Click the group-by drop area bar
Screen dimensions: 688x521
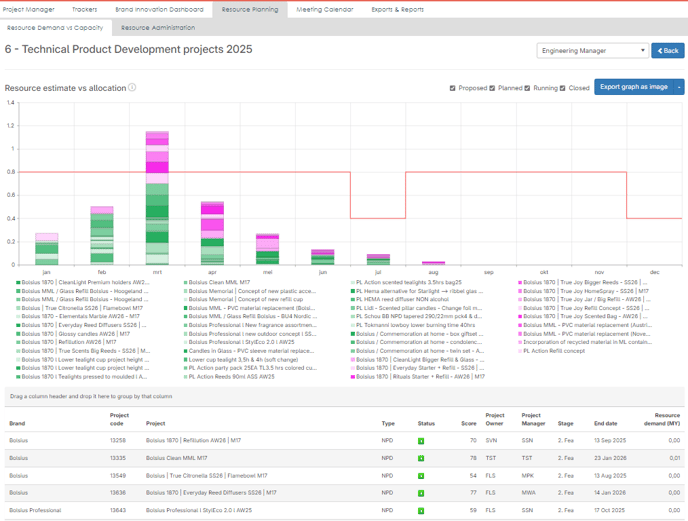coord(344,396)
